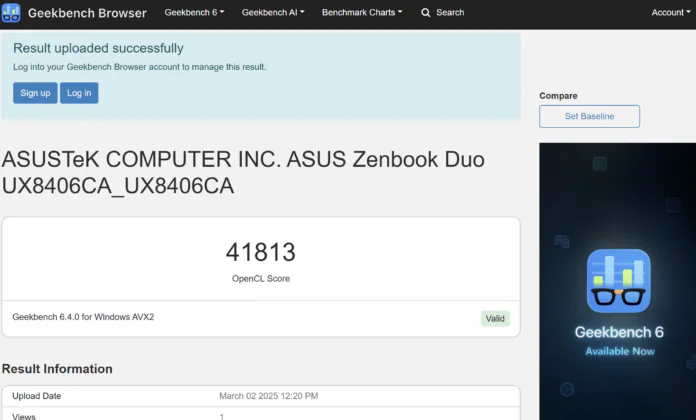
Task: Click Geekbench 6.4.0 for Windows AVX2 text
Action: click(83, 317)
